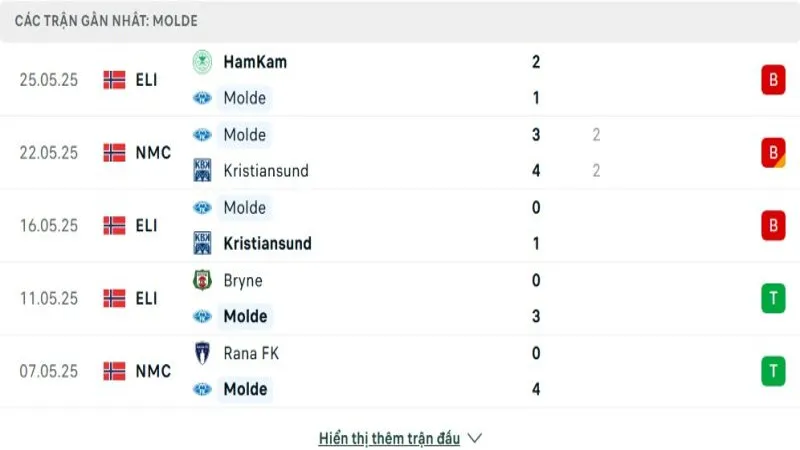Click the ELI league label on 11.05.25
Viewport: 800px width, 450px height.
pos(147,298)
